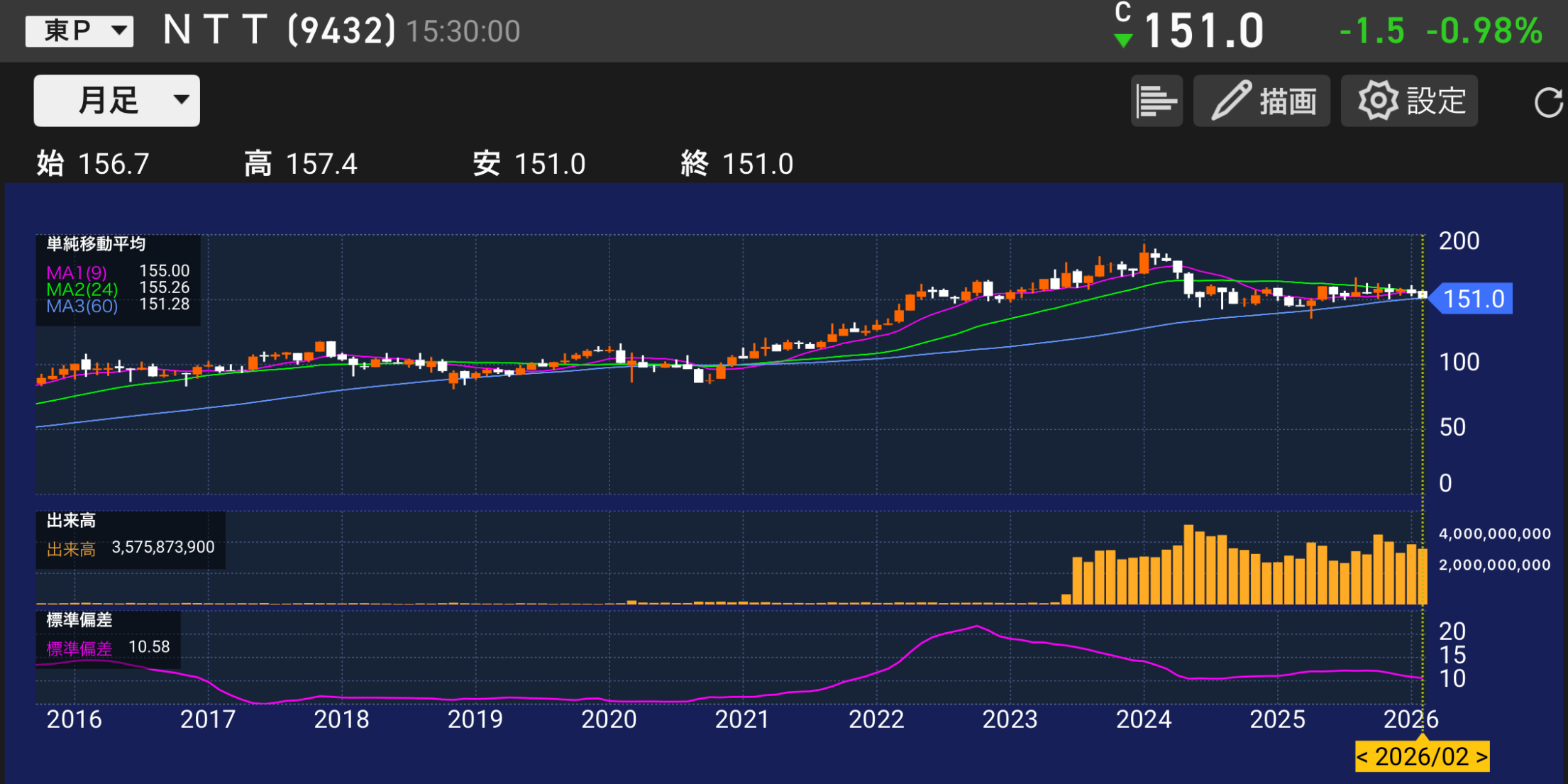Open the 東P market dropdown
This screenshot has width=1568, height=784.
click(79, 31)
